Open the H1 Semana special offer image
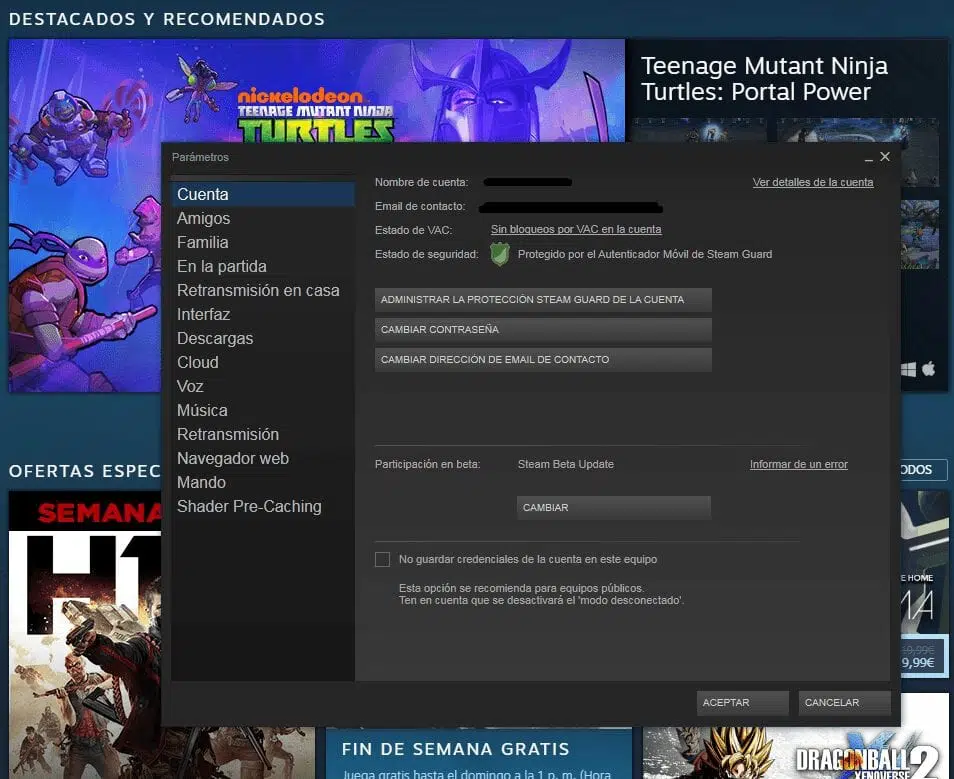 click(x=85, y=635)
